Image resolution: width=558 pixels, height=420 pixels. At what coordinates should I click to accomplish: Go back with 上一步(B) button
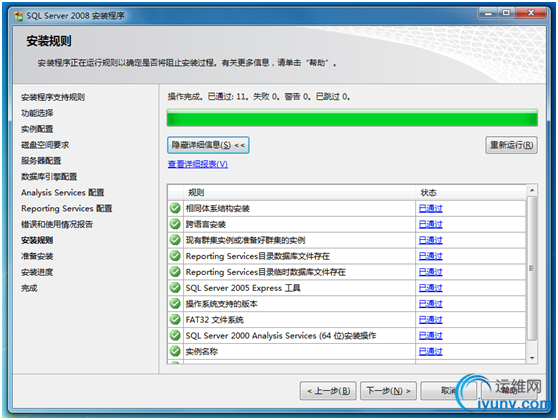[328, 391]
